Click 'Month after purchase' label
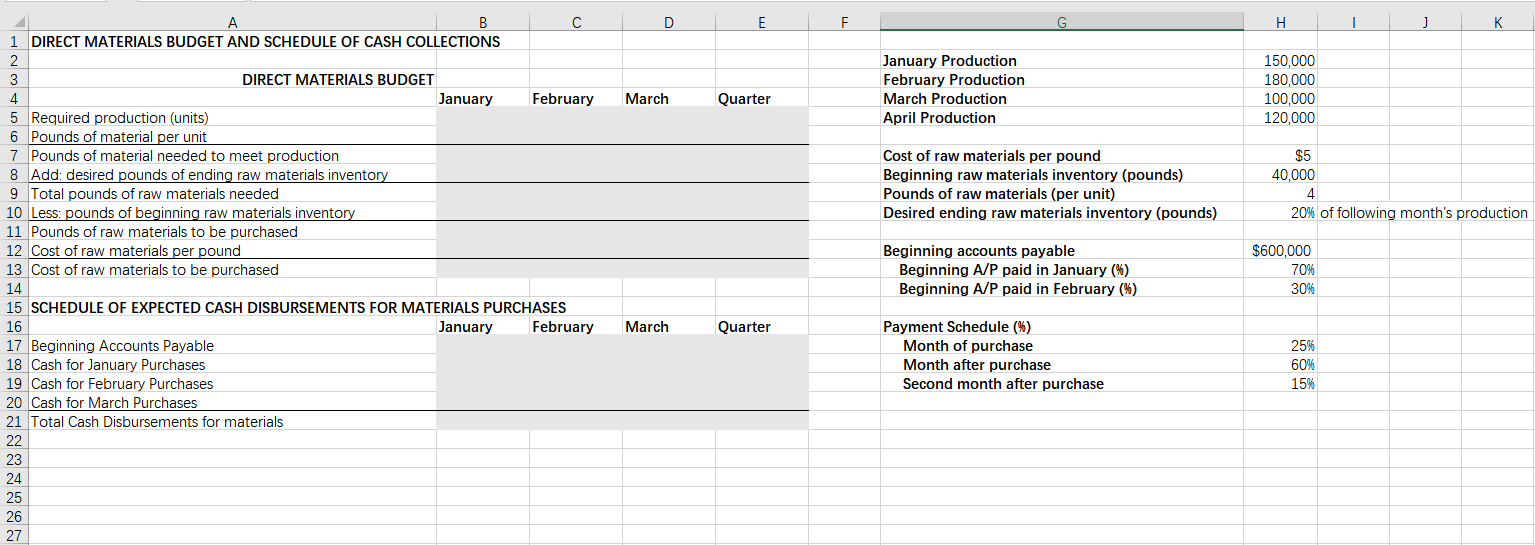This screenshot has width=1535, height=545. [977, 365]
